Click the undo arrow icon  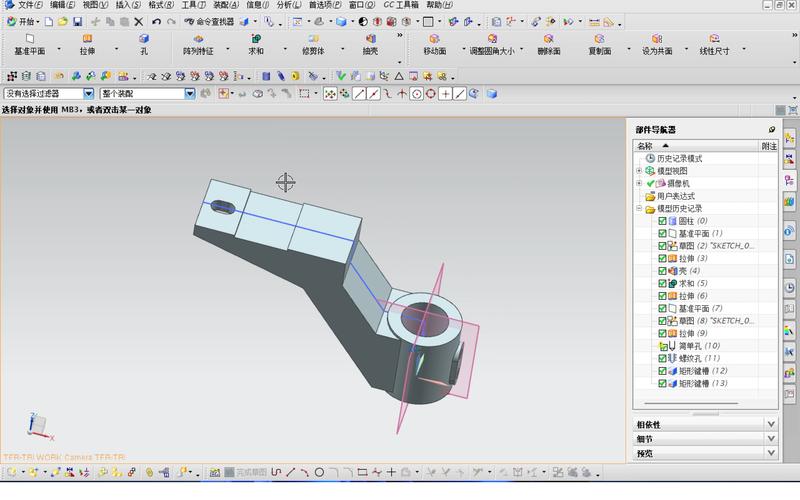(156, 22)
